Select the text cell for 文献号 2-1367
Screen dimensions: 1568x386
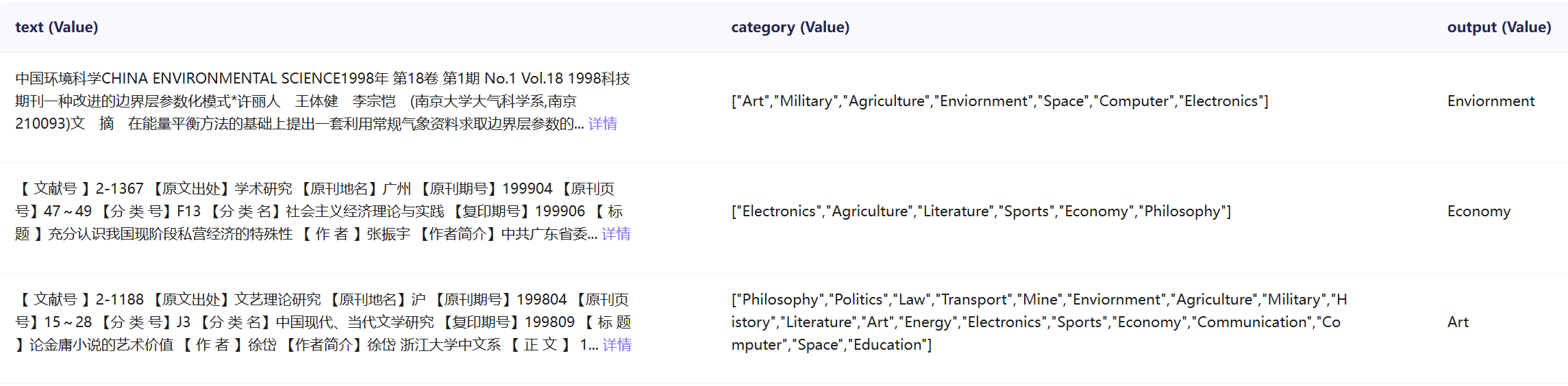[x=322, y=211]
